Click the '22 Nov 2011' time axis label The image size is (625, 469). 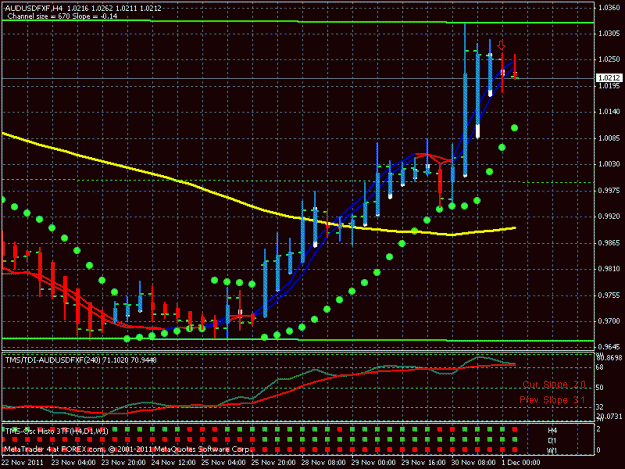pyautogui.click(x=22, y=463)
